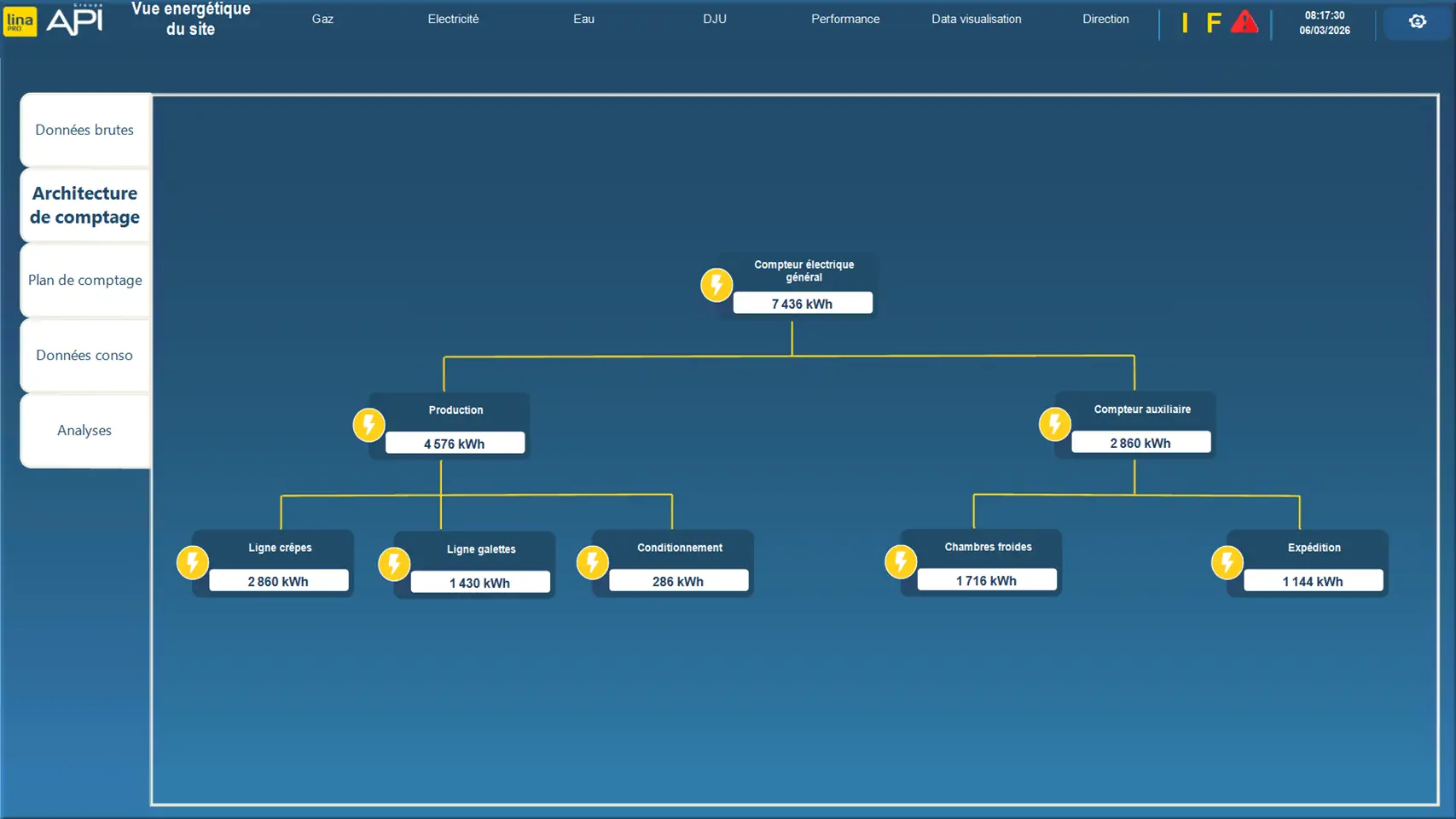Click the lightning icon beside Compteur auxiliaire

pyautogui.click(x=1054, y=424)
